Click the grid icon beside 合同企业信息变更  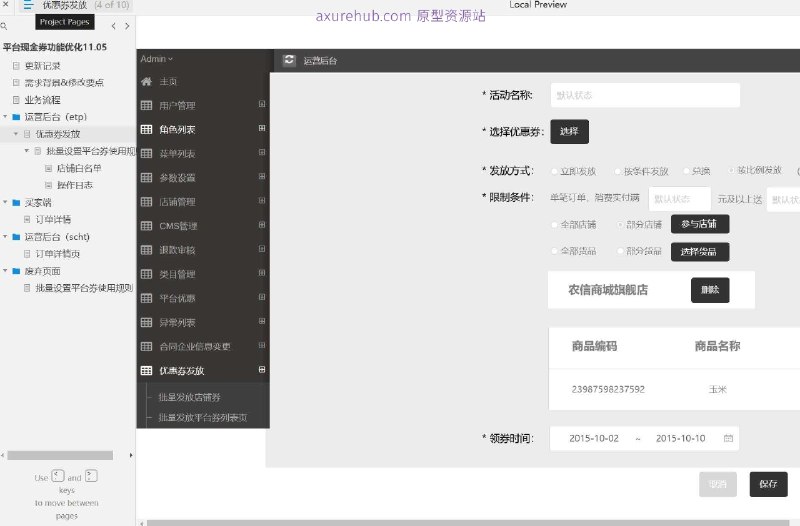(x=146, y=346)
